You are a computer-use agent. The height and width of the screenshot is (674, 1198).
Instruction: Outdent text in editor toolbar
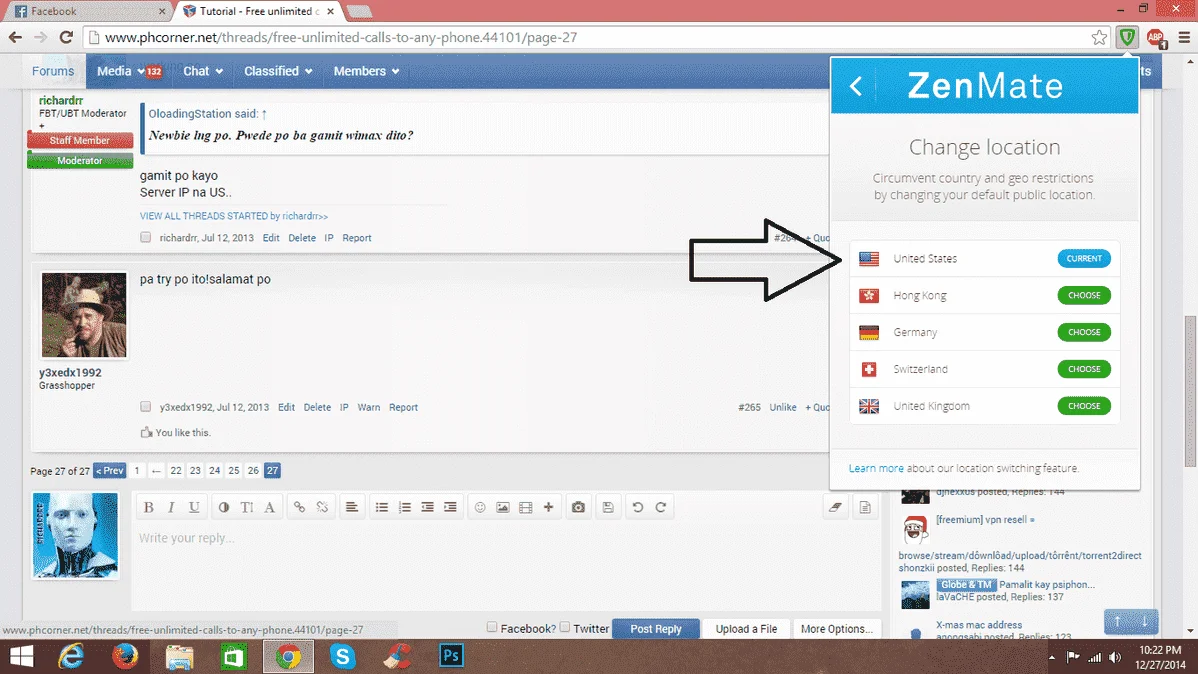pos(427,507)
